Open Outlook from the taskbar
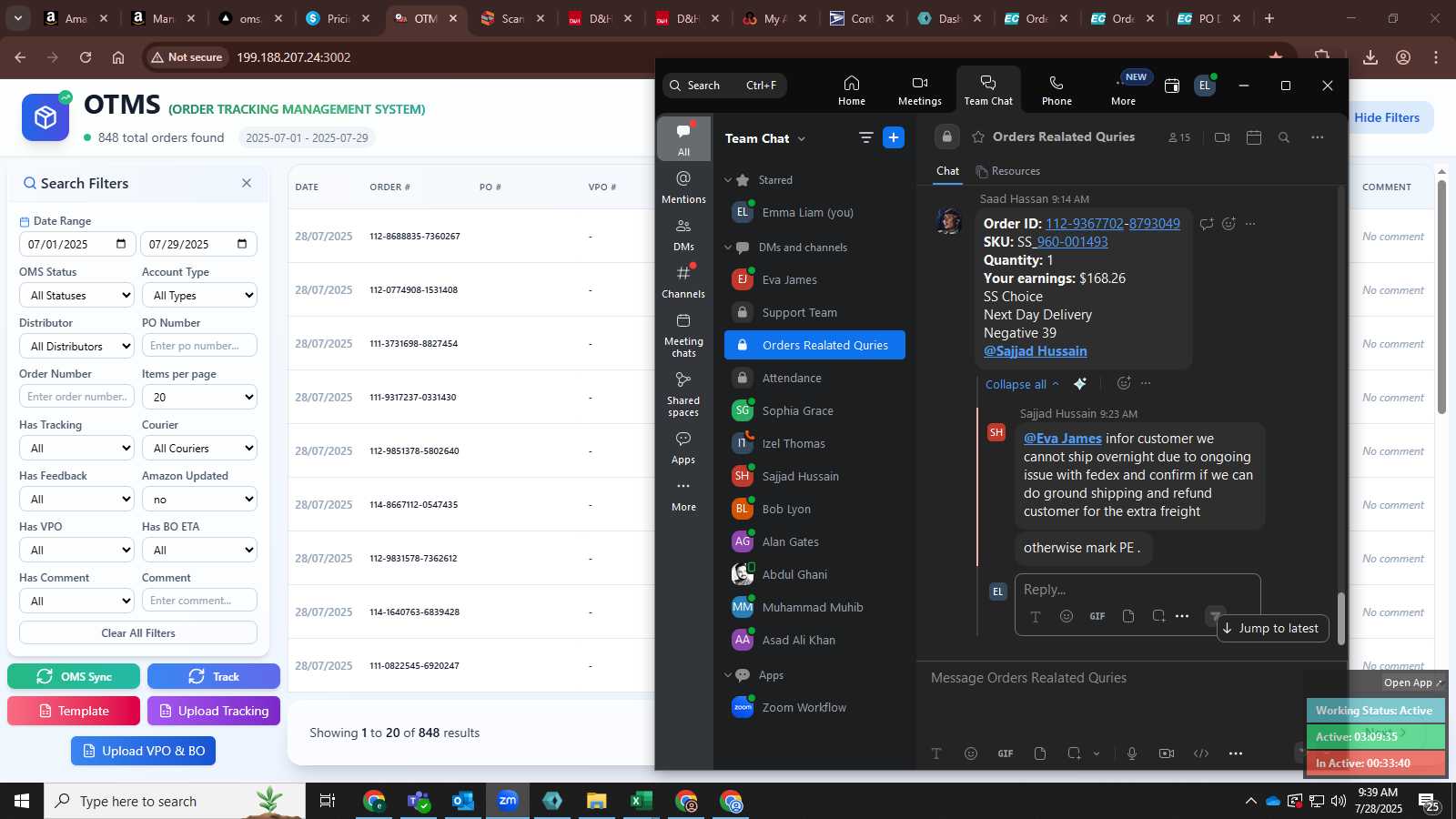Viewport: 1456px width, 819px height. click(463, 801)
